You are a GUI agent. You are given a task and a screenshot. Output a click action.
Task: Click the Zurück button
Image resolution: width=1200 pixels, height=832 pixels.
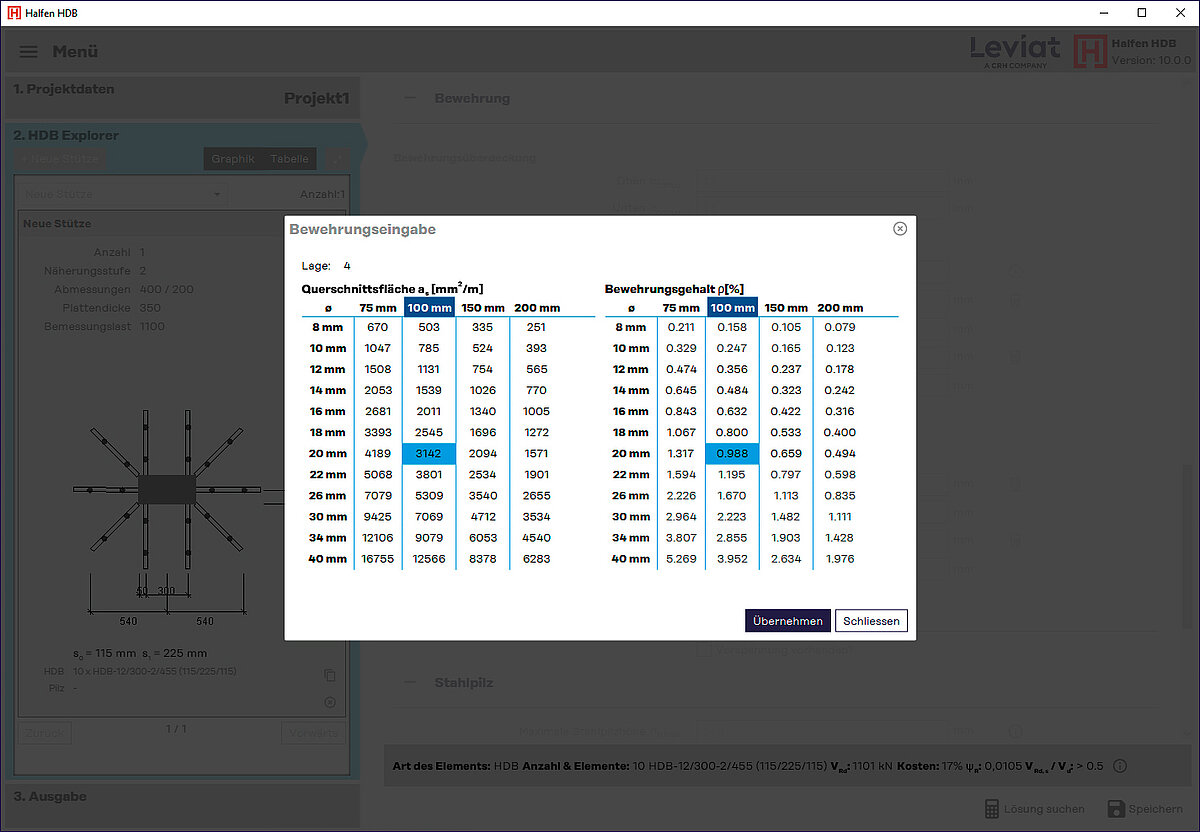point(45,733)
